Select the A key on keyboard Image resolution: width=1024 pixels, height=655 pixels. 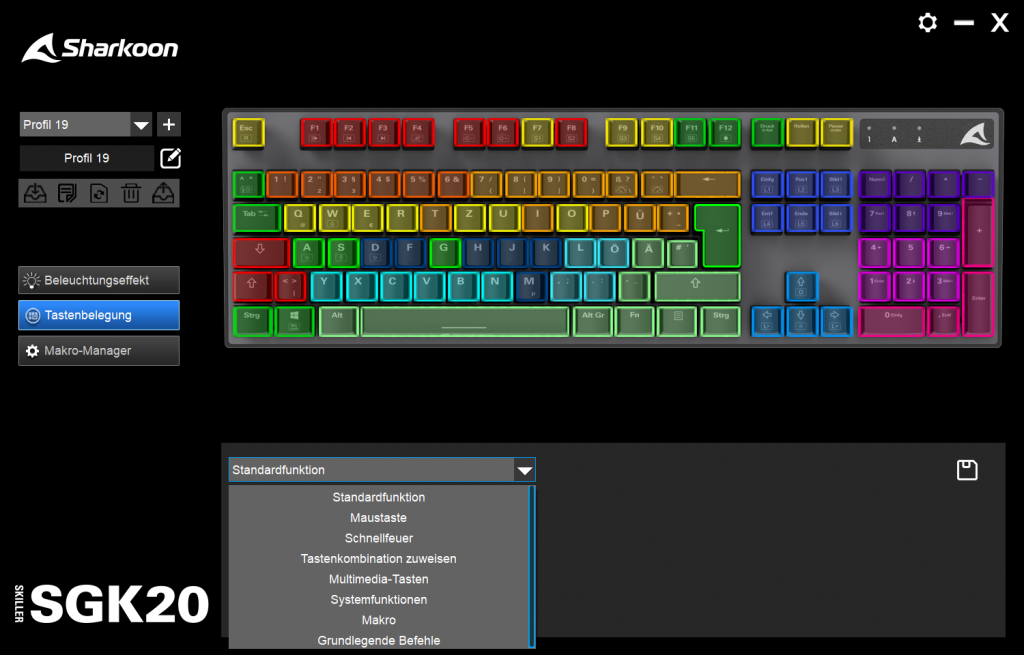tap(308, 253)
